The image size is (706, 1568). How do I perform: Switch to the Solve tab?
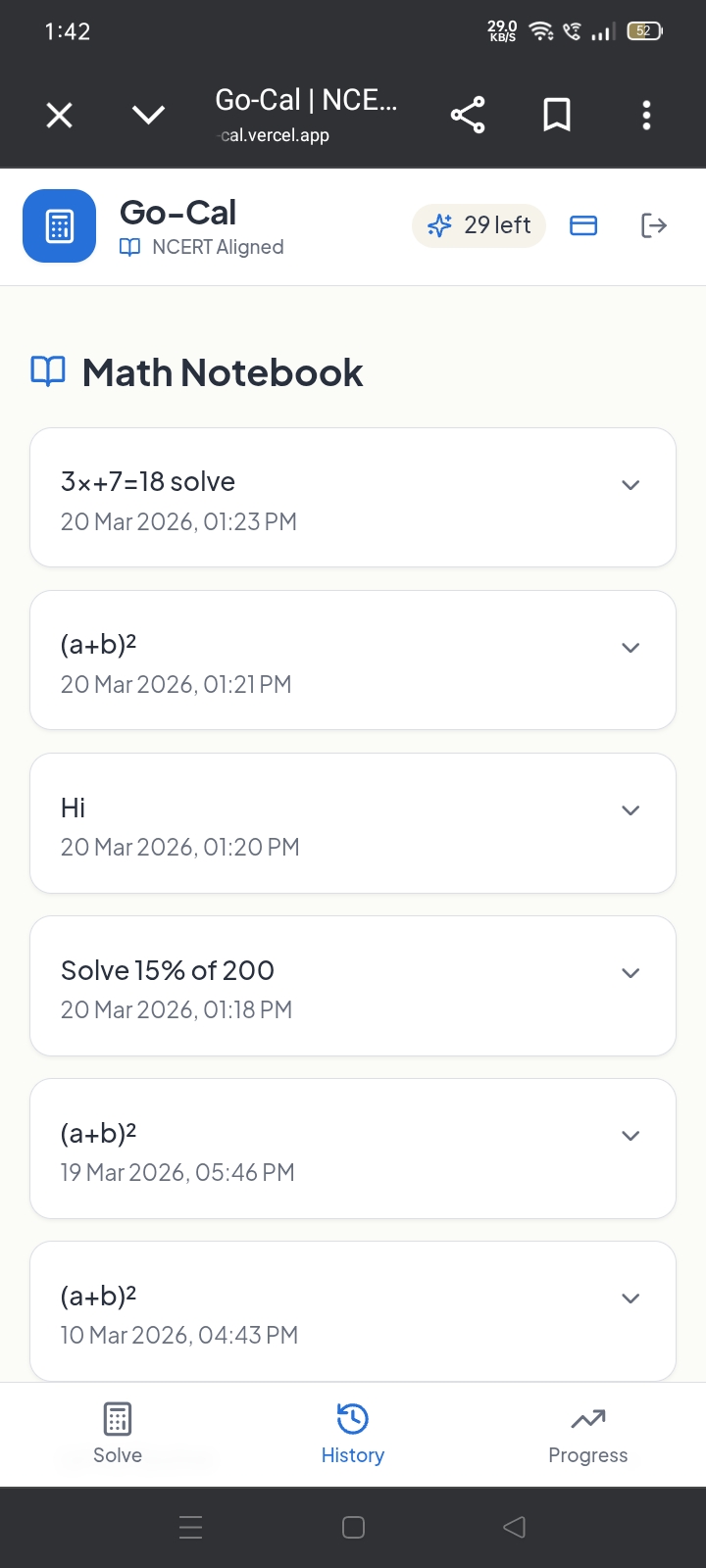(118, 1433)
